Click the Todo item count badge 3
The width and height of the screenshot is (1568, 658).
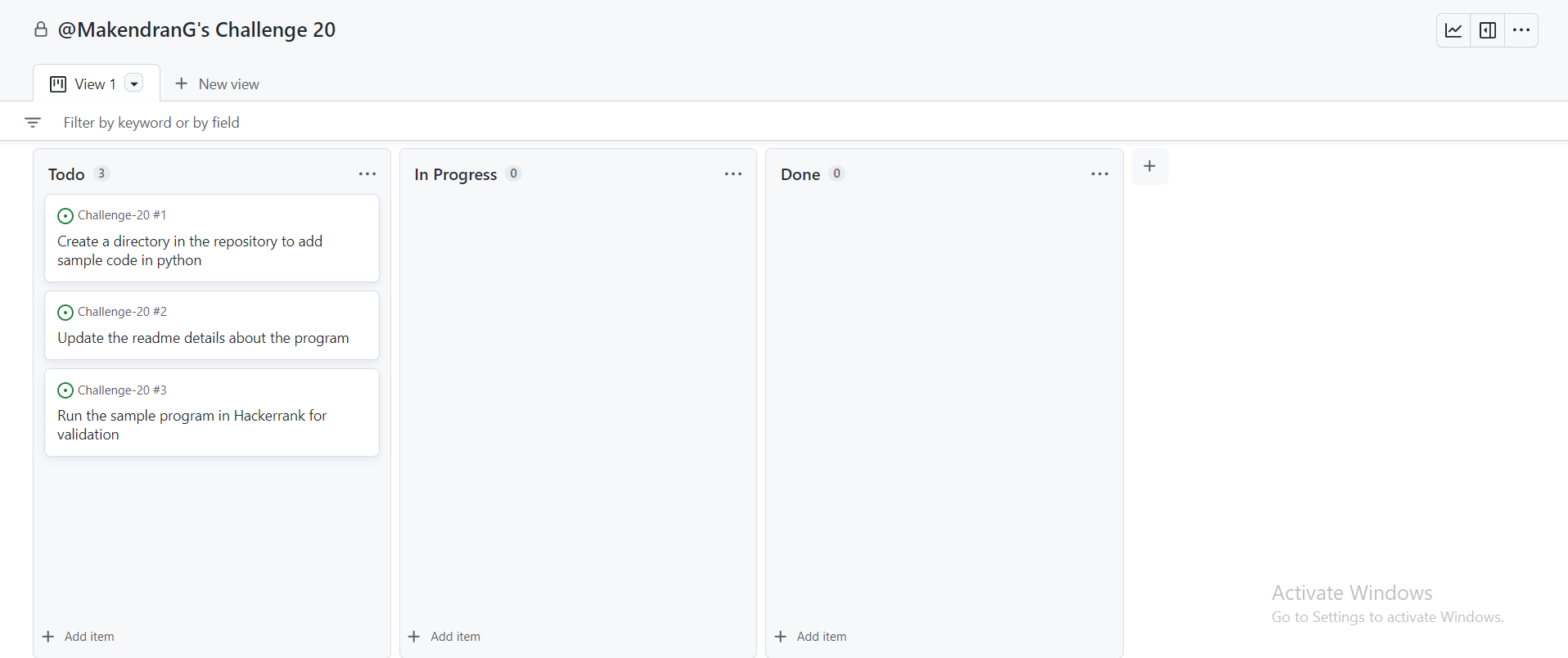(101, 174)
